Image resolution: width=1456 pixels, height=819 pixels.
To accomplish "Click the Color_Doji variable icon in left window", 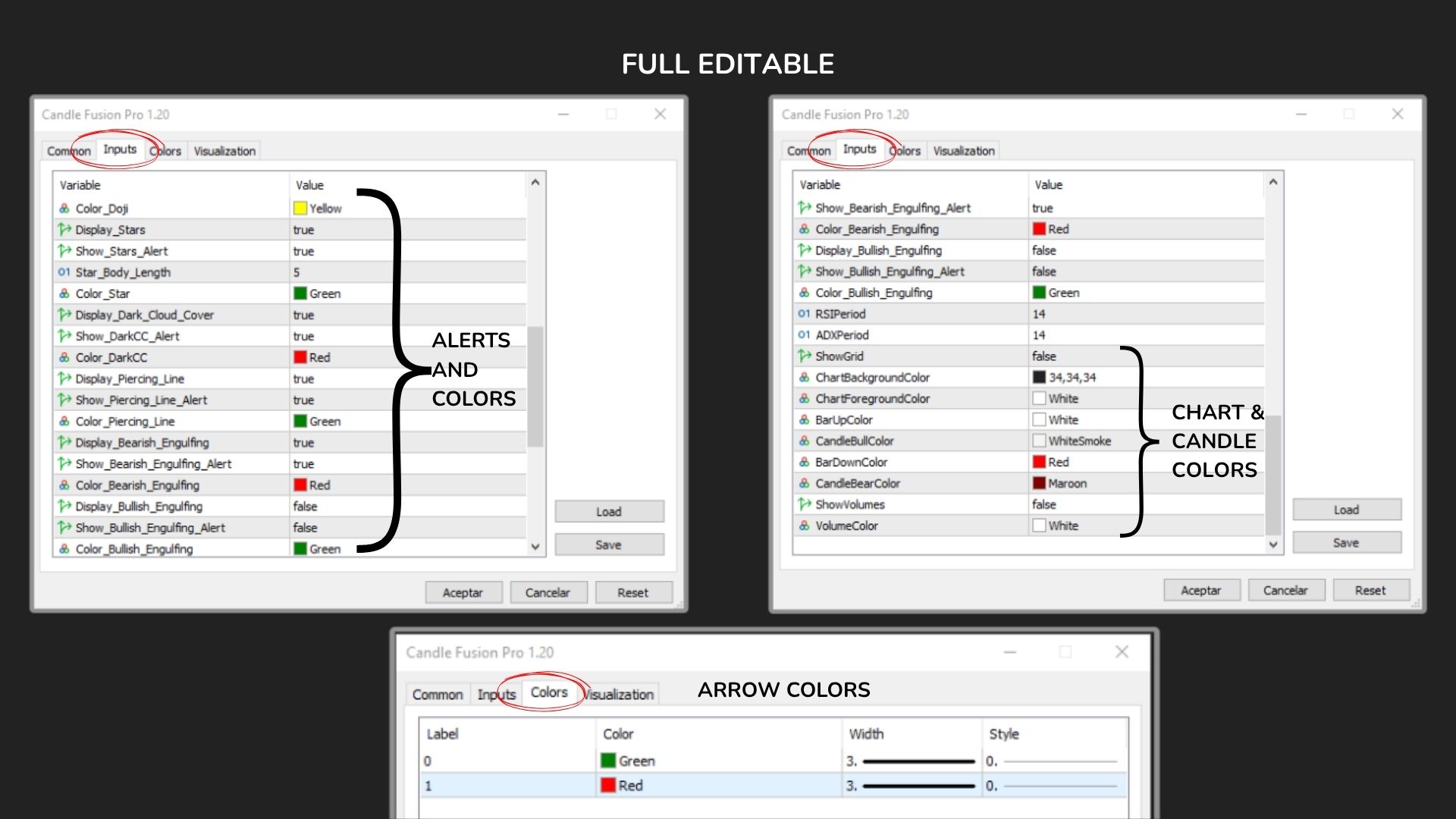I will [64, 209].
